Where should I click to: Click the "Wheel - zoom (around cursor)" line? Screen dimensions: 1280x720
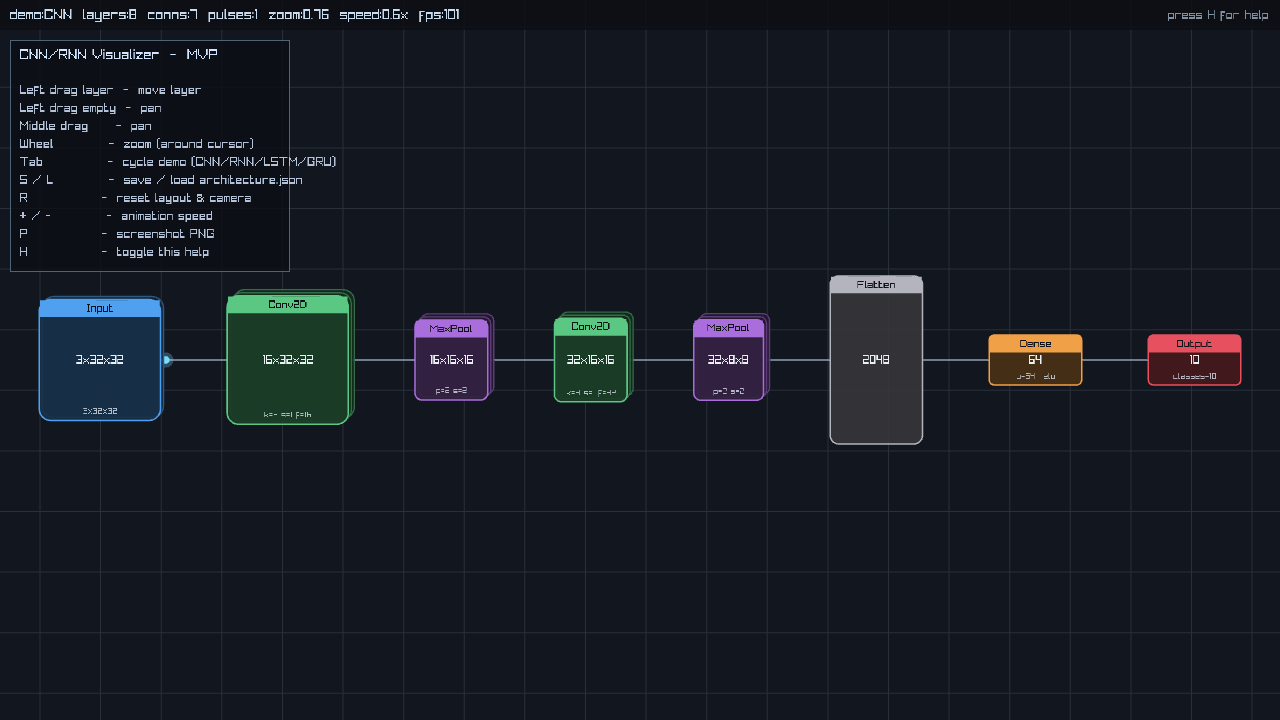(x=136, y=144)
